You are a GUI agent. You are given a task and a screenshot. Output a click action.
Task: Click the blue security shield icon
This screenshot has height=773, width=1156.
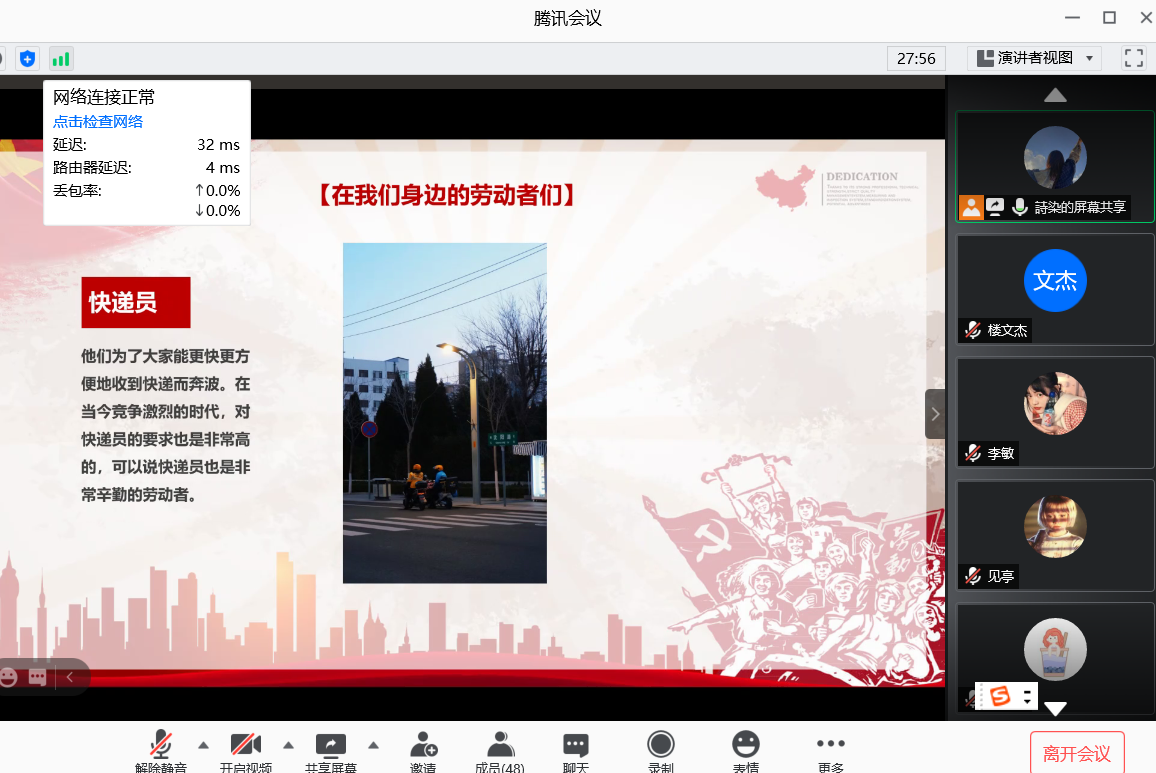click(27, 58)
